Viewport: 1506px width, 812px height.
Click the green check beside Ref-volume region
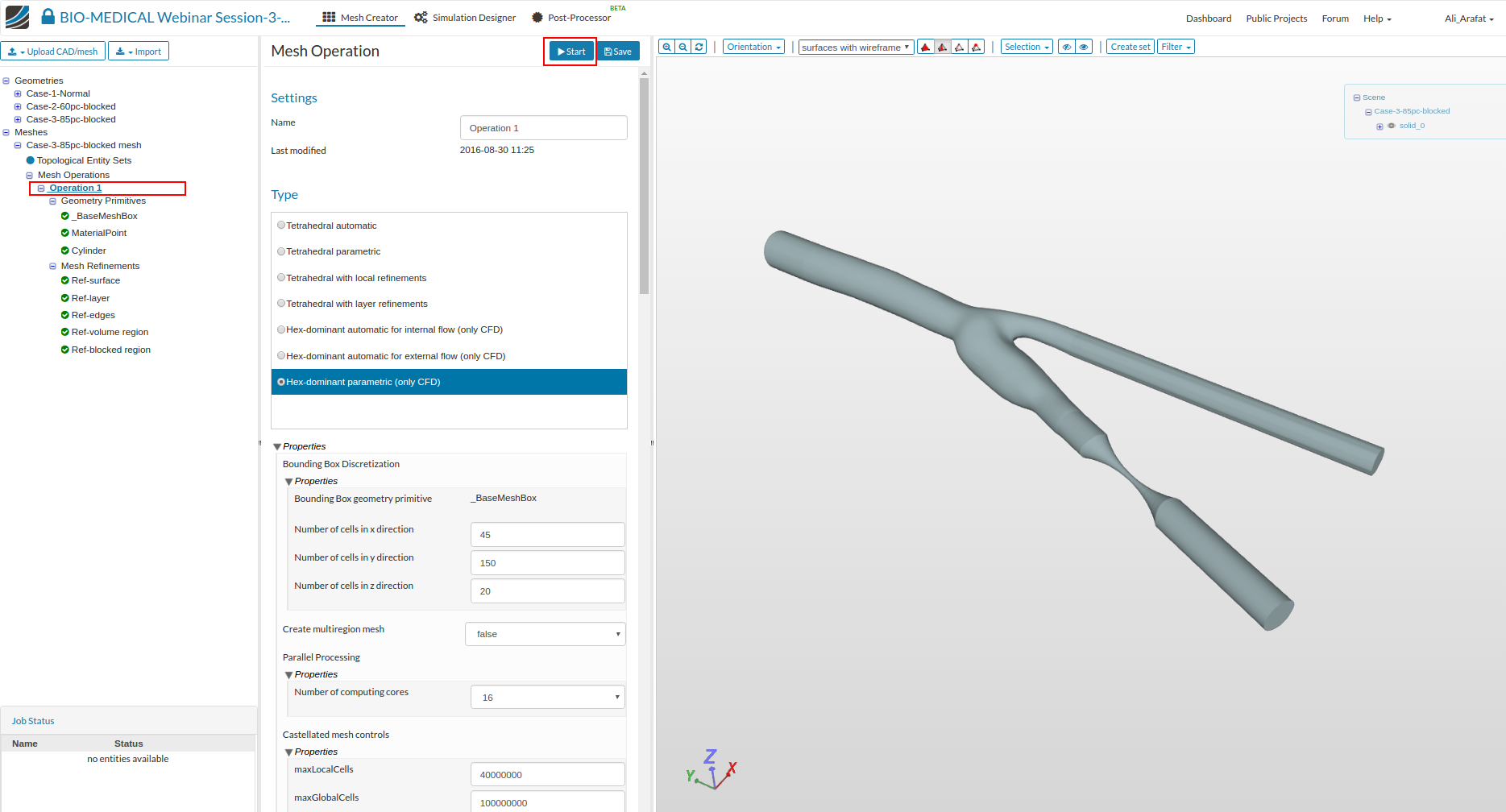tap(65, 332)
